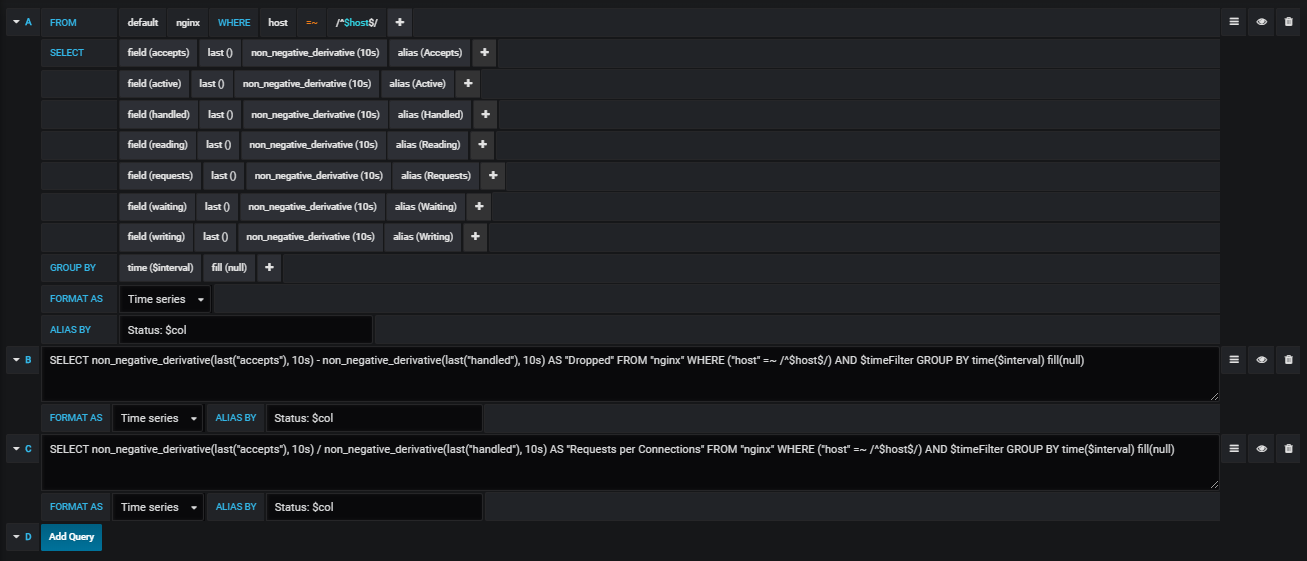Click the field (accepts) segment
The width and height of the screenshot is (1307, 561).
158,53
